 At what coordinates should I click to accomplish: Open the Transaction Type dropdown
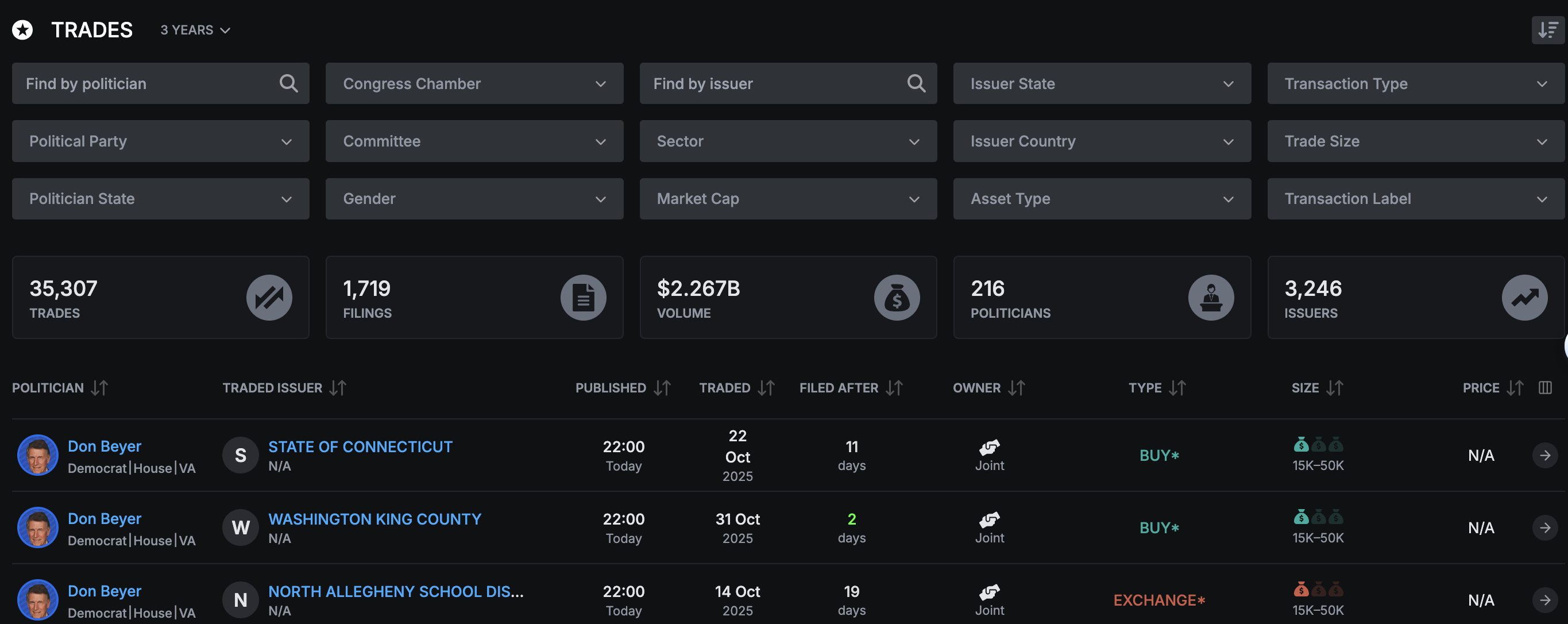1415,83
